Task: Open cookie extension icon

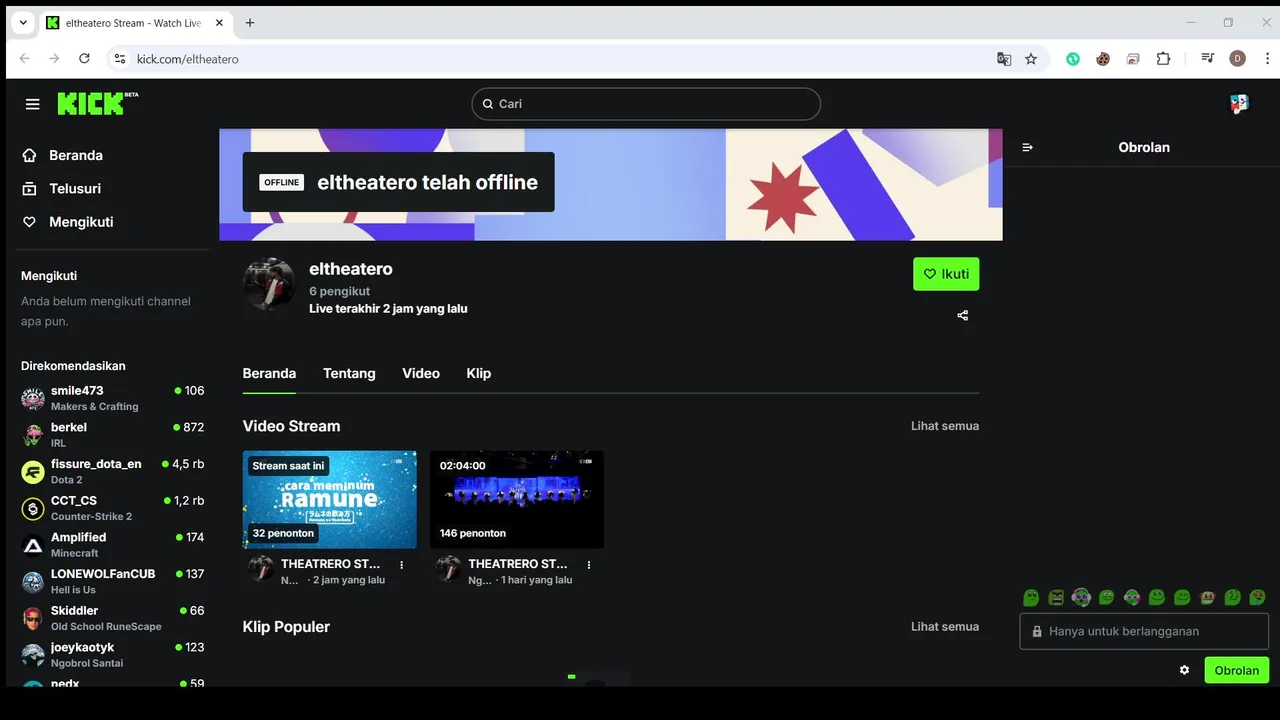Action: 1103,59
